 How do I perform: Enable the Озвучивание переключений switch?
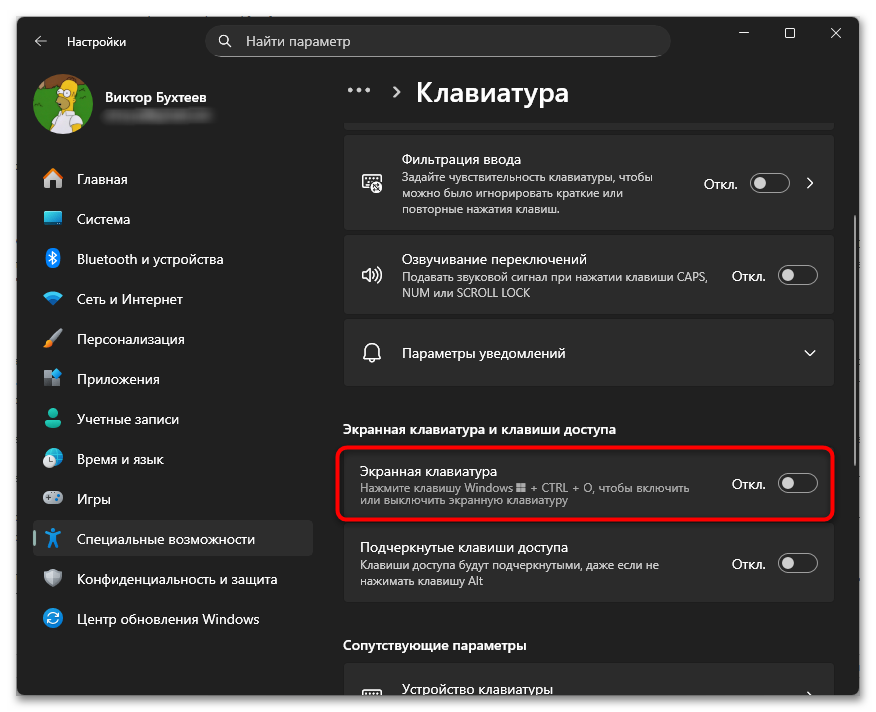(x=798, y=276)
